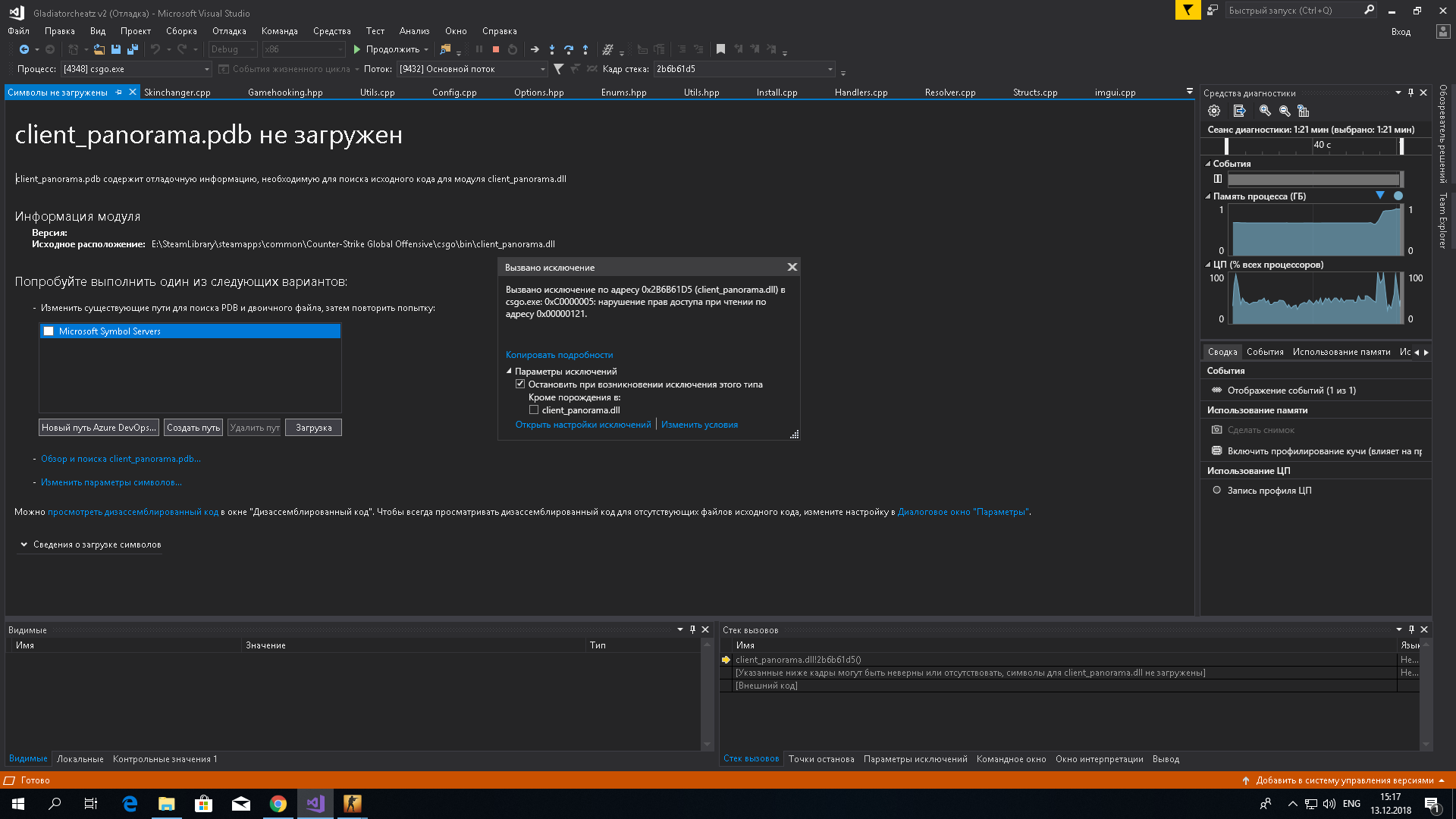The width and height of the screenshot is (1456, 819).
Task: Click the Step Over debug icon
Action: coord(569,49)
